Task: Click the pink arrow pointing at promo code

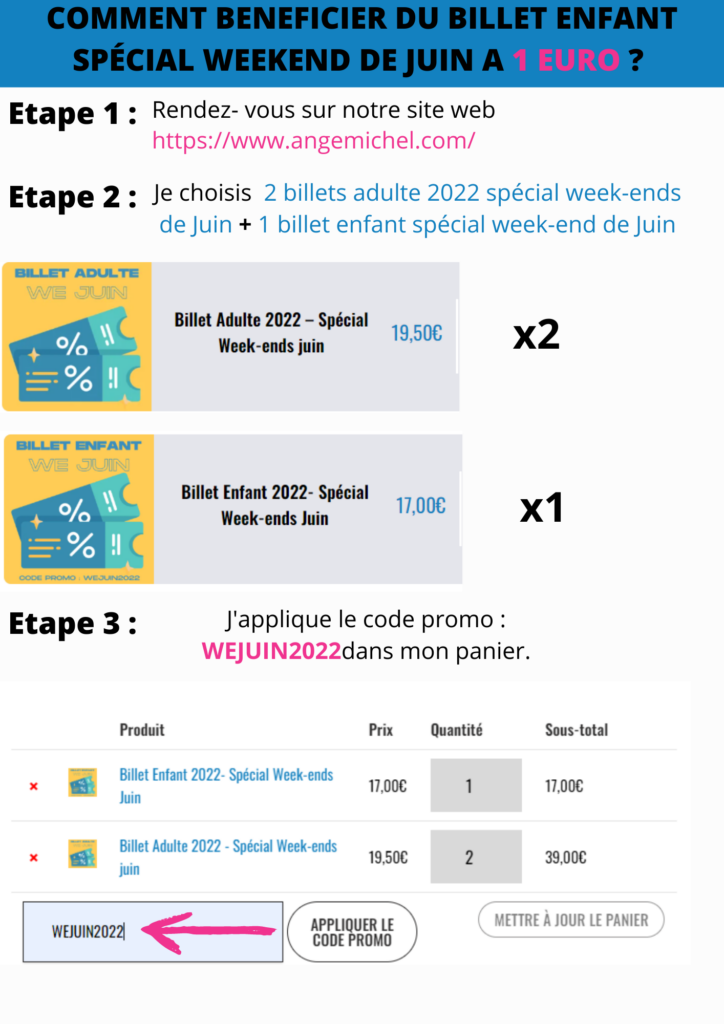Action: coord(209,932)
